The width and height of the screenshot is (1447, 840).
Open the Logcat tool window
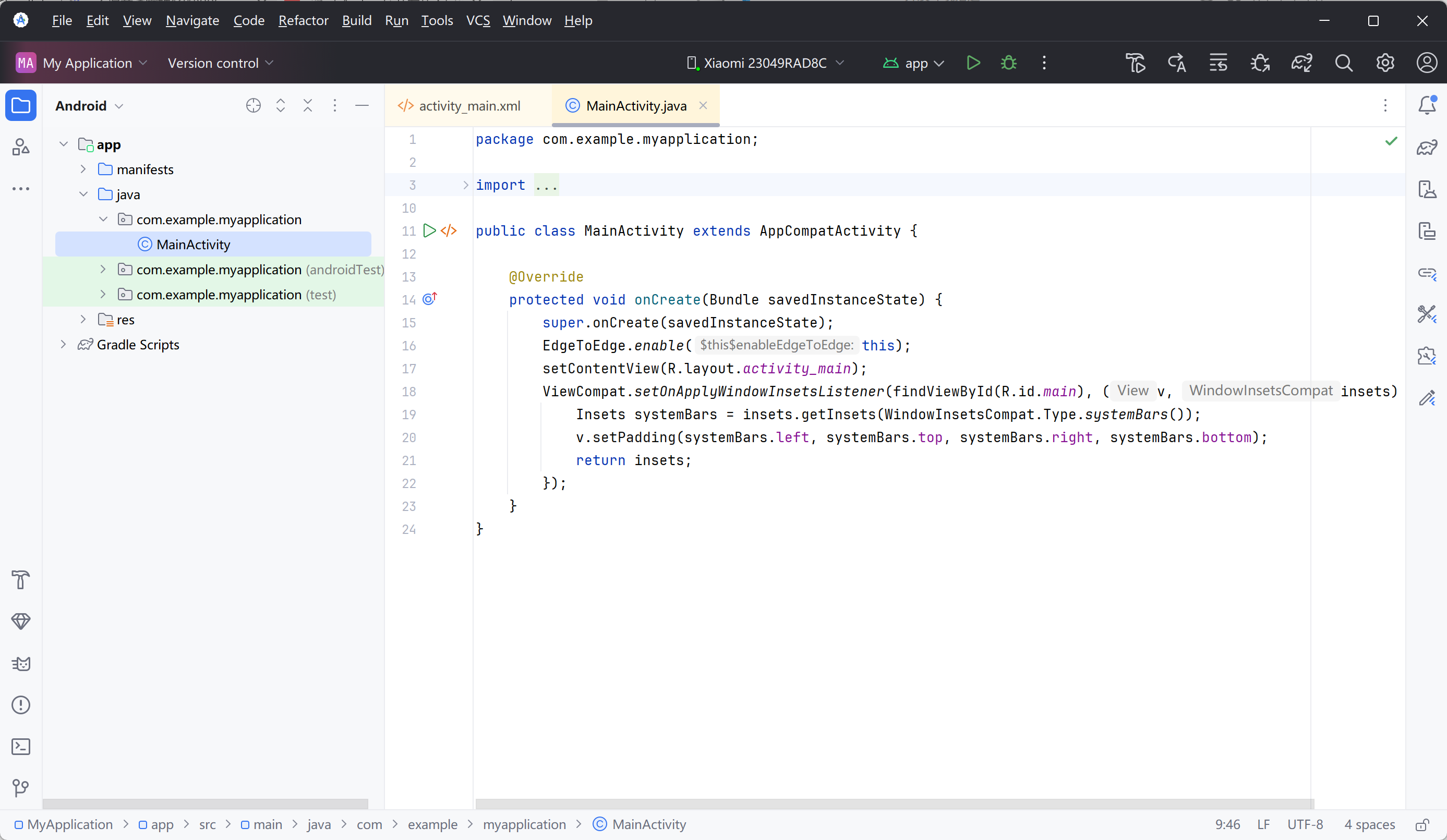[21, 663]
